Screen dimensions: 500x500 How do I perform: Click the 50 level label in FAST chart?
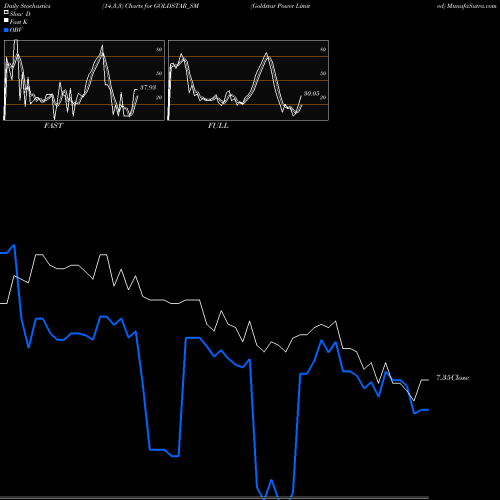(x=159, y=73)
